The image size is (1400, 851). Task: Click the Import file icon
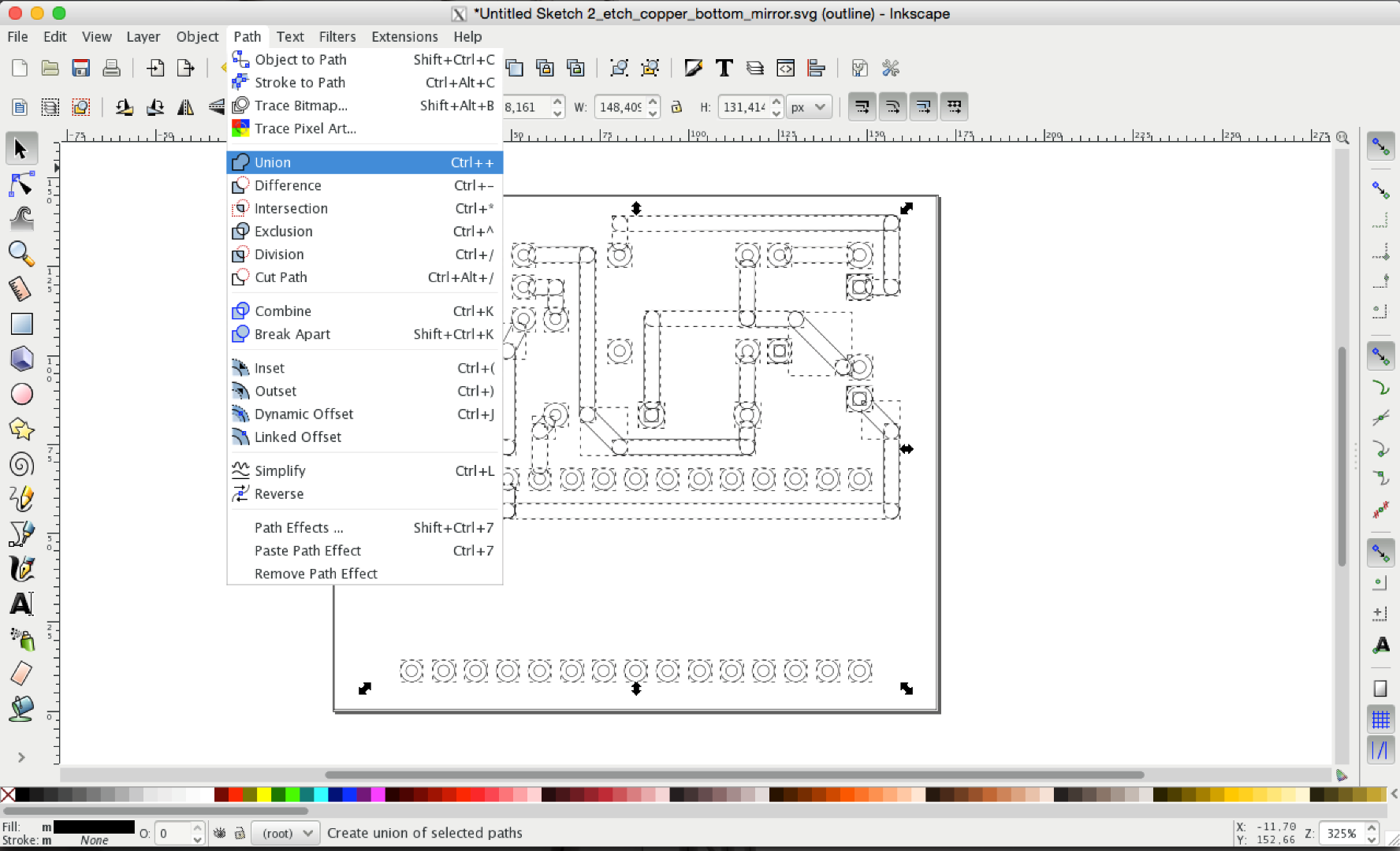click(155, 69)
